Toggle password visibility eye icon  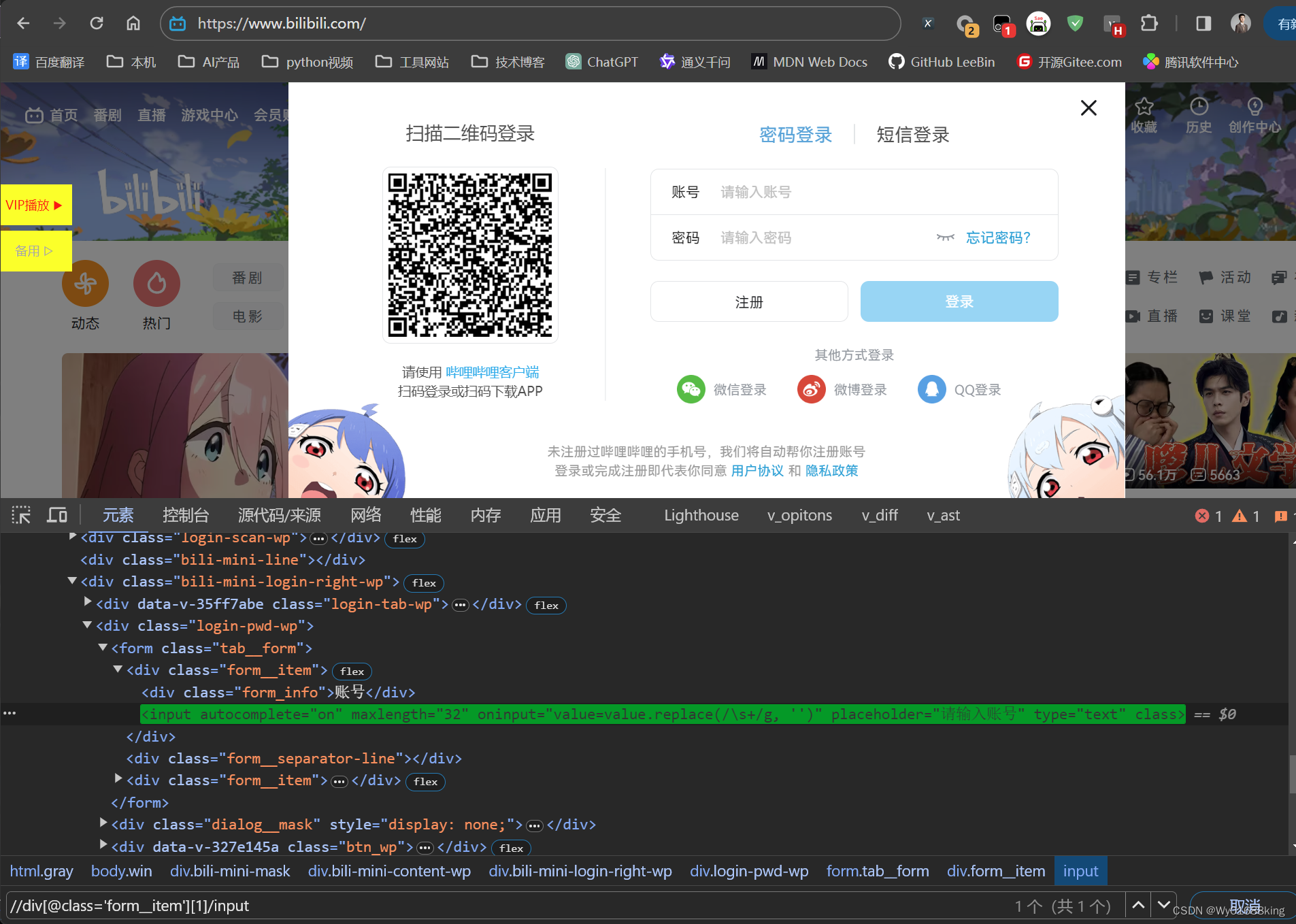coord(946,237)
